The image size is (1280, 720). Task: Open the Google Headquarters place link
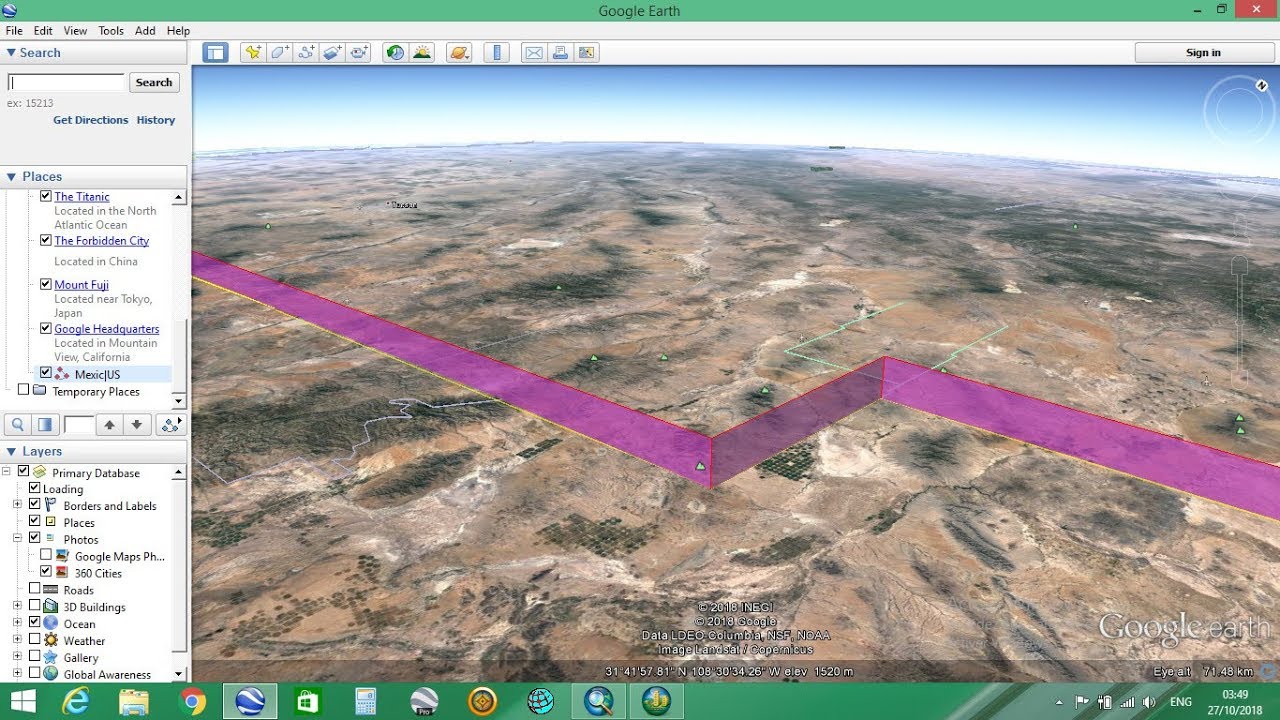tap(107, 329)
